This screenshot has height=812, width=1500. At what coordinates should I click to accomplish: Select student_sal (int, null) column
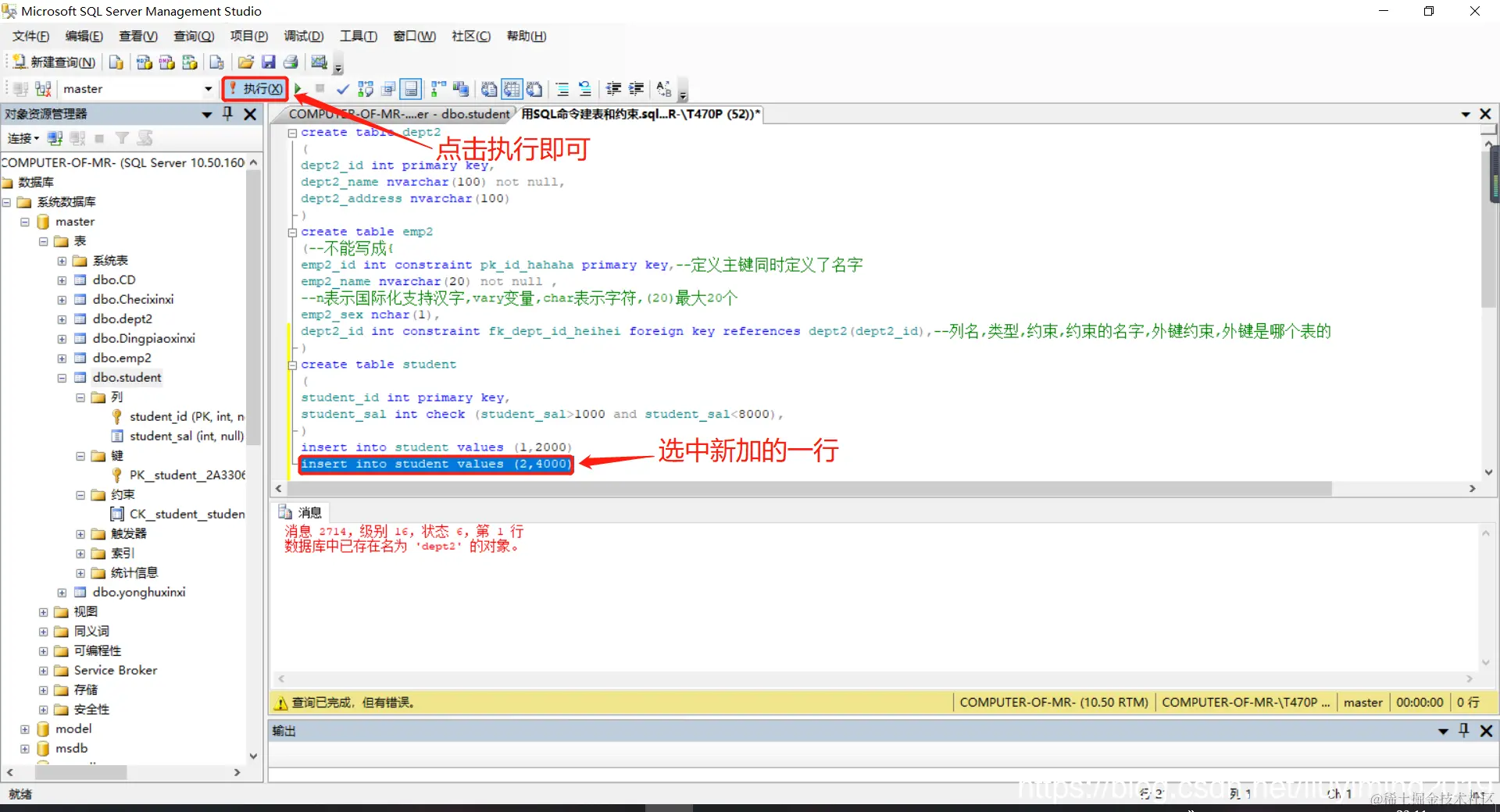point(186,436)
